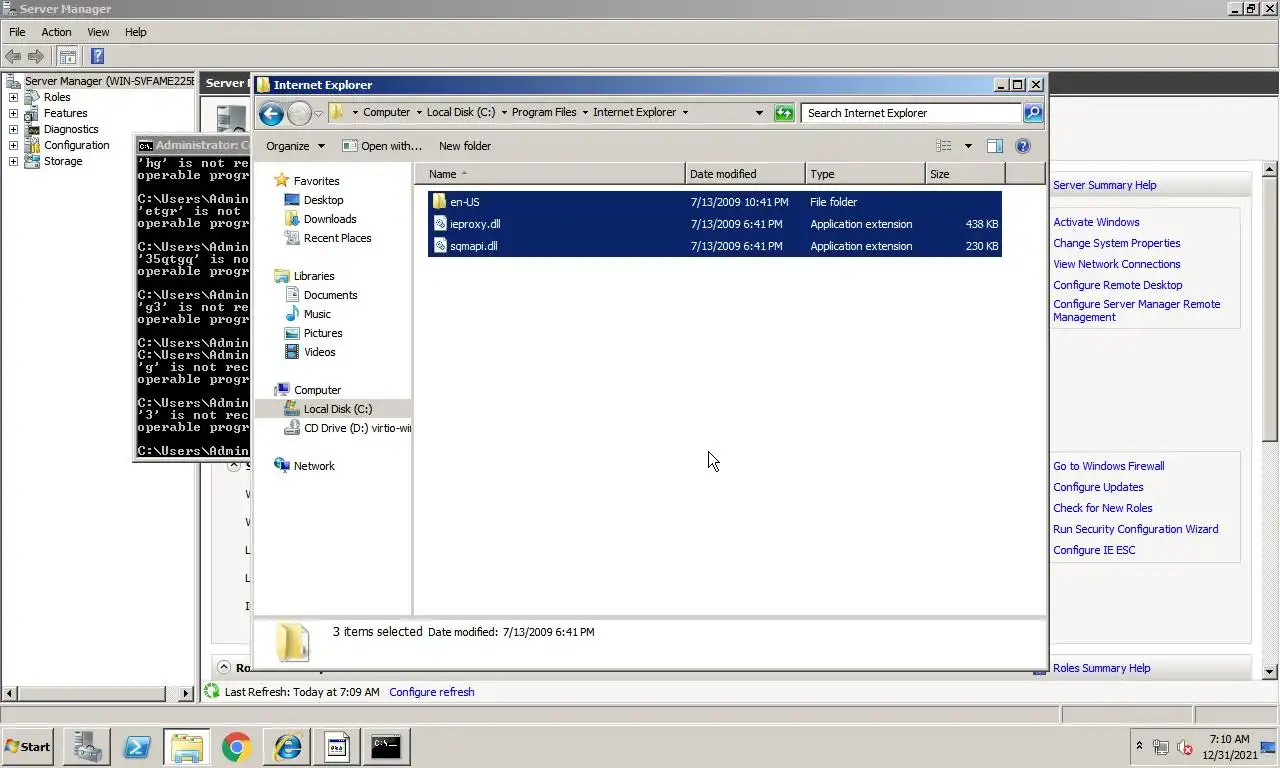Click Go to Windows Firewall link
This screenshot has width=1280, height=768.
point(1108,466)
